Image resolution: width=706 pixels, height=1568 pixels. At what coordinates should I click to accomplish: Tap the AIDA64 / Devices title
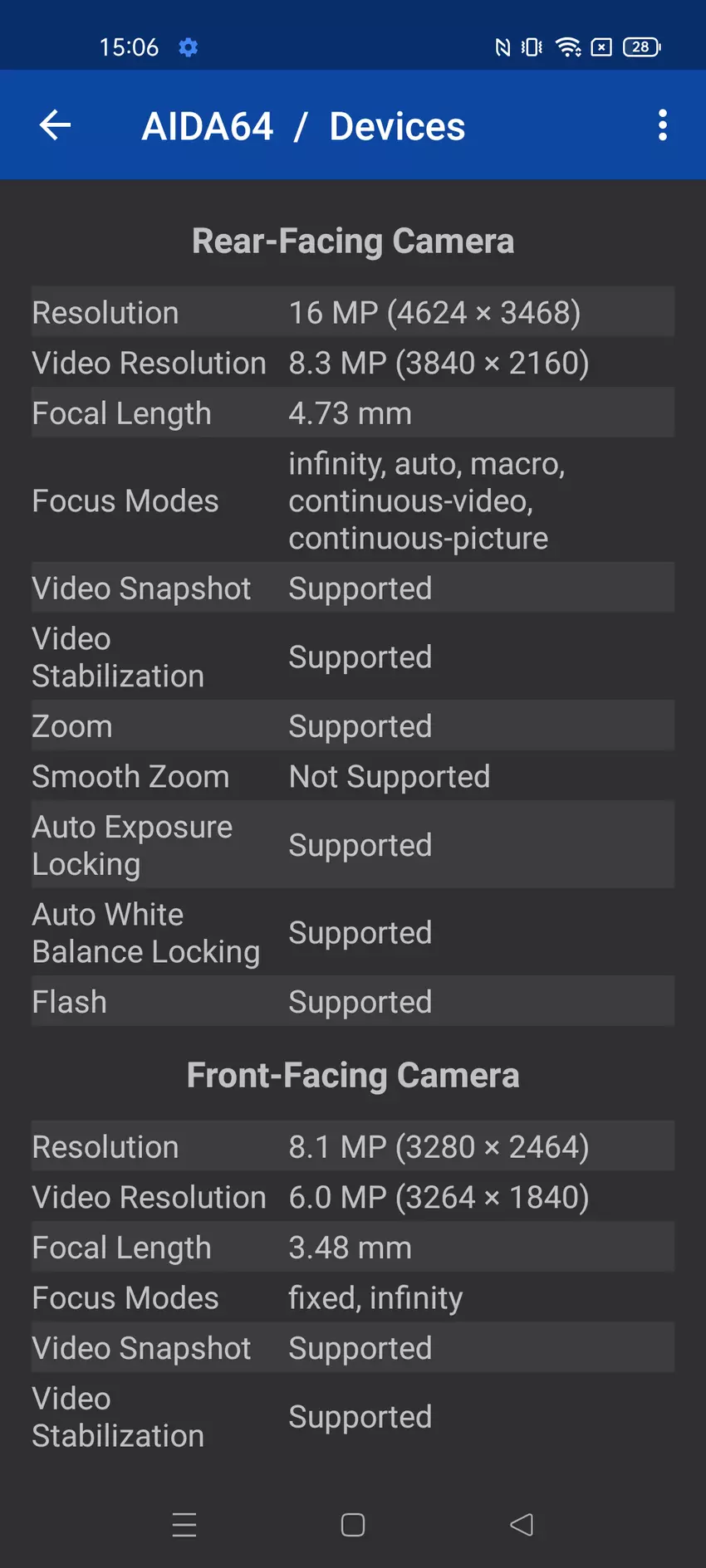coord(303,126)
